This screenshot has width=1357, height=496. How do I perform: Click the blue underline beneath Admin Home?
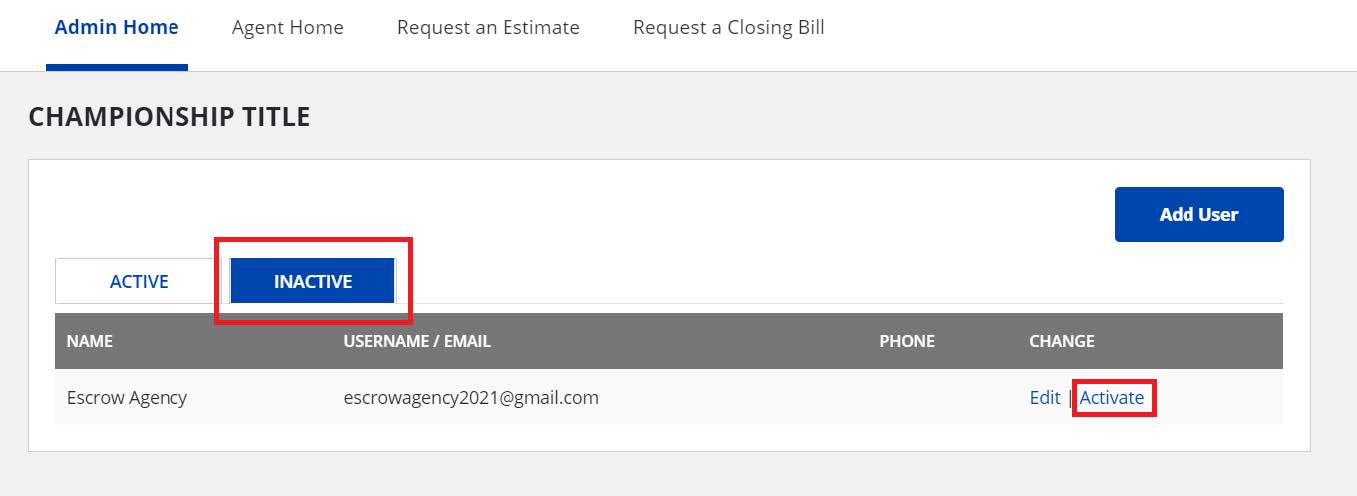[116, 68]
